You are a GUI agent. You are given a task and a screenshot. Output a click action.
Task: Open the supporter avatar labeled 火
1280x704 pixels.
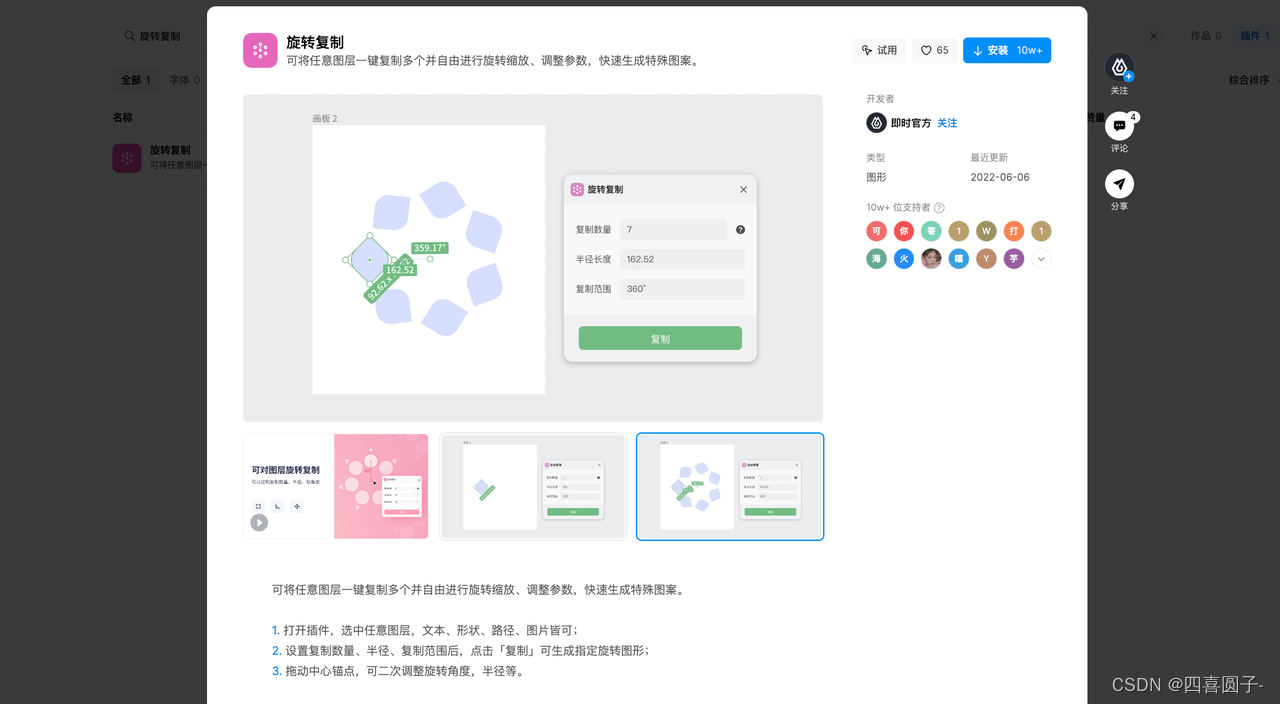[x=904, y=259]
